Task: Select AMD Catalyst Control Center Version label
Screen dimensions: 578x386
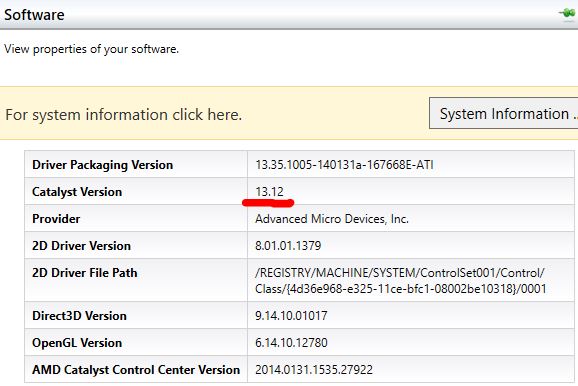Action: click(x=136, y=370)
